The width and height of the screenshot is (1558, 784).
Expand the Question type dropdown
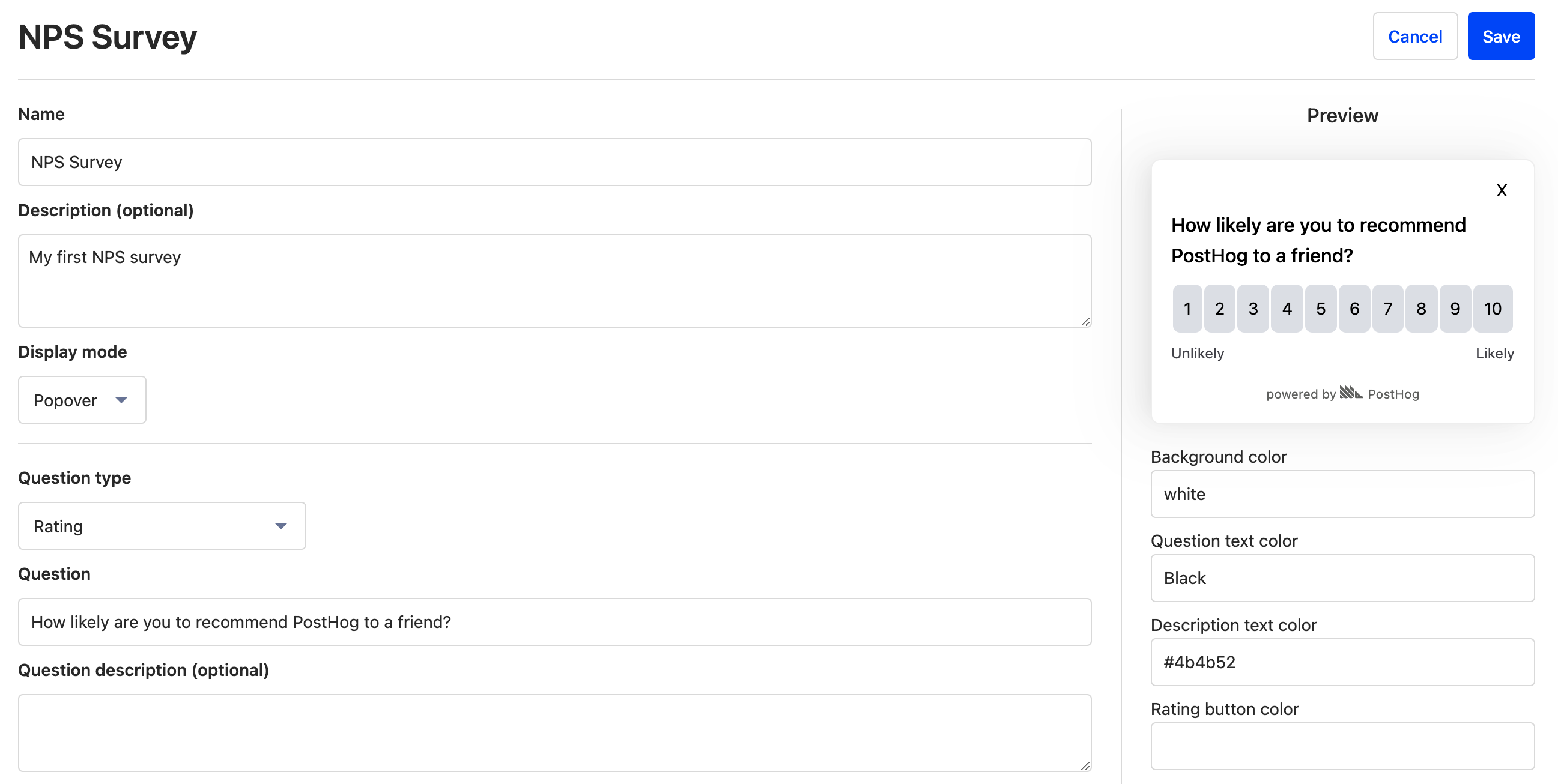[x=162, y=526]
